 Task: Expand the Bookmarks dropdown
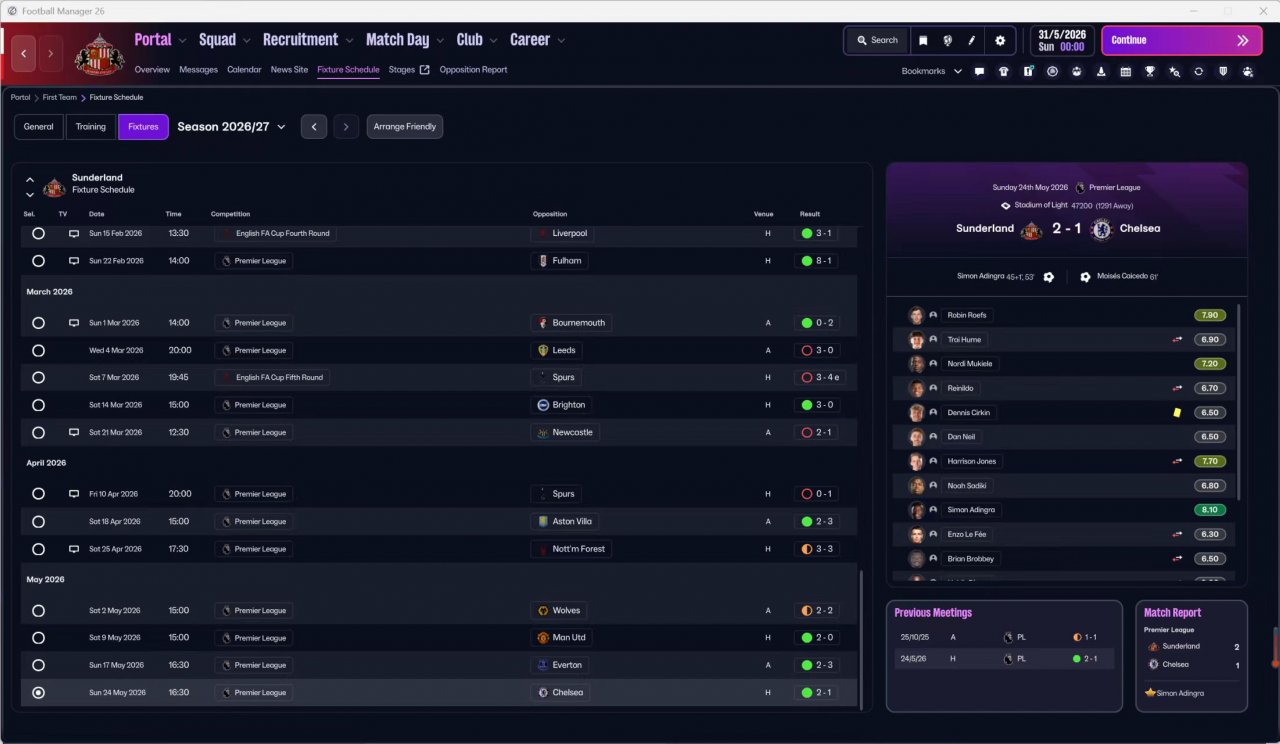point(932,71)
